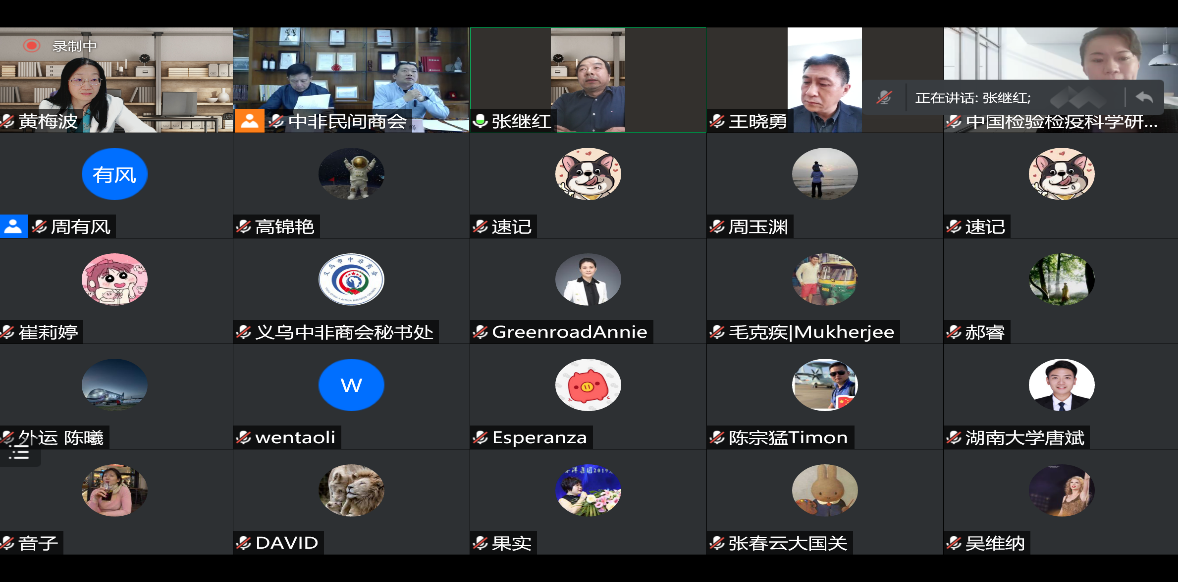Click the list icon on the left edge
Viewport: 1178px width, 582px height.
click(19, 452)
